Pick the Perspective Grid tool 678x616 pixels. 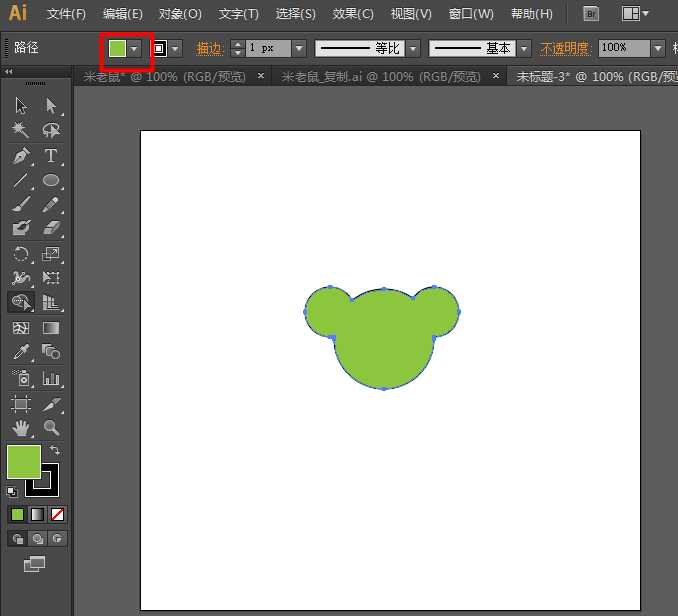pos(51,302)
